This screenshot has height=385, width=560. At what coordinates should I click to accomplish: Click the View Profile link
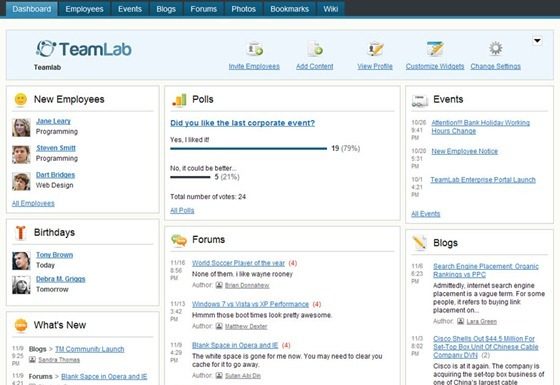(375, 66)
